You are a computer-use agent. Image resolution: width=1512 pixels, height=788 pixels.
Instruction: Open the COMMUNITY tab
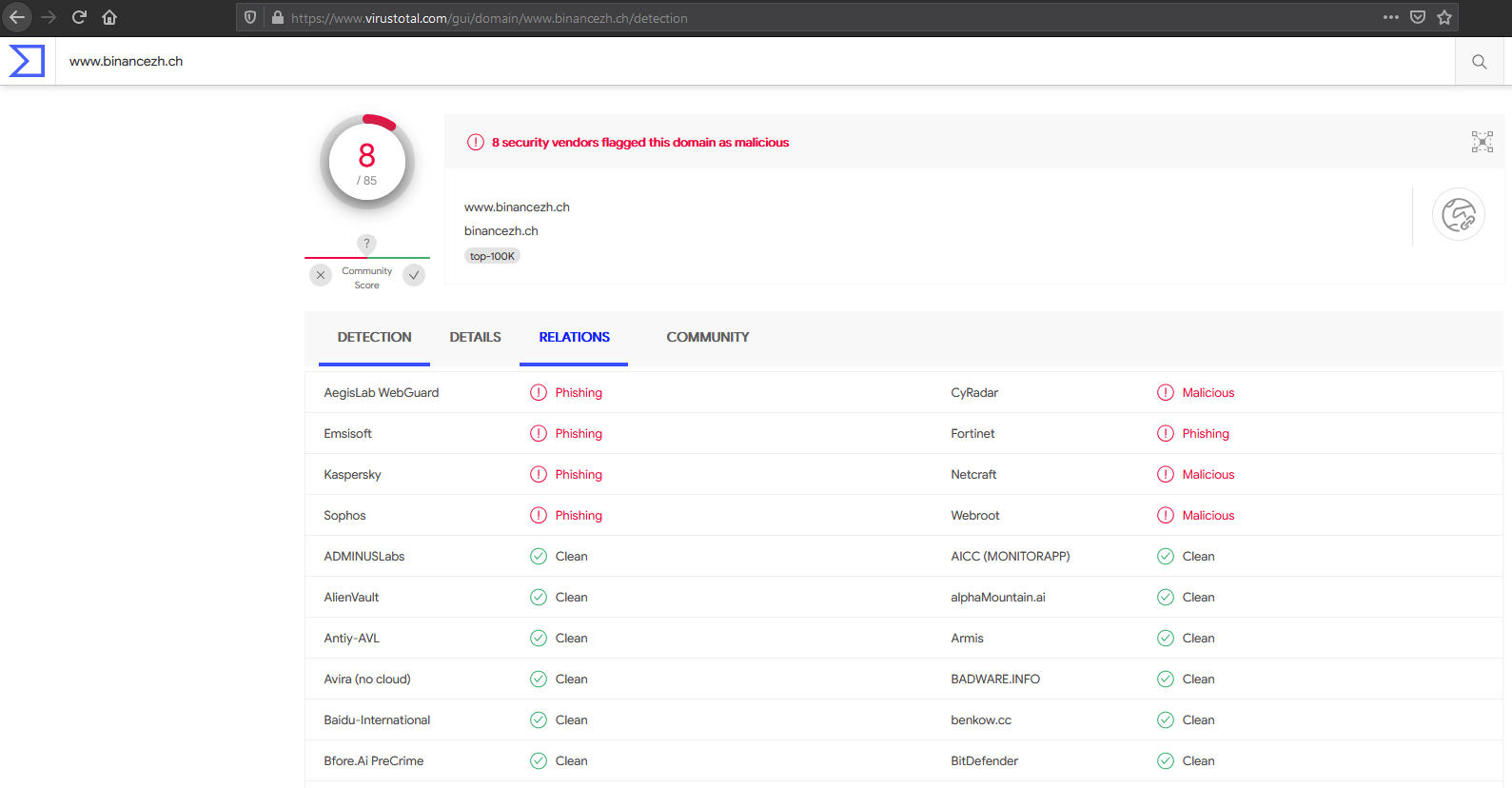coord(707,337)
